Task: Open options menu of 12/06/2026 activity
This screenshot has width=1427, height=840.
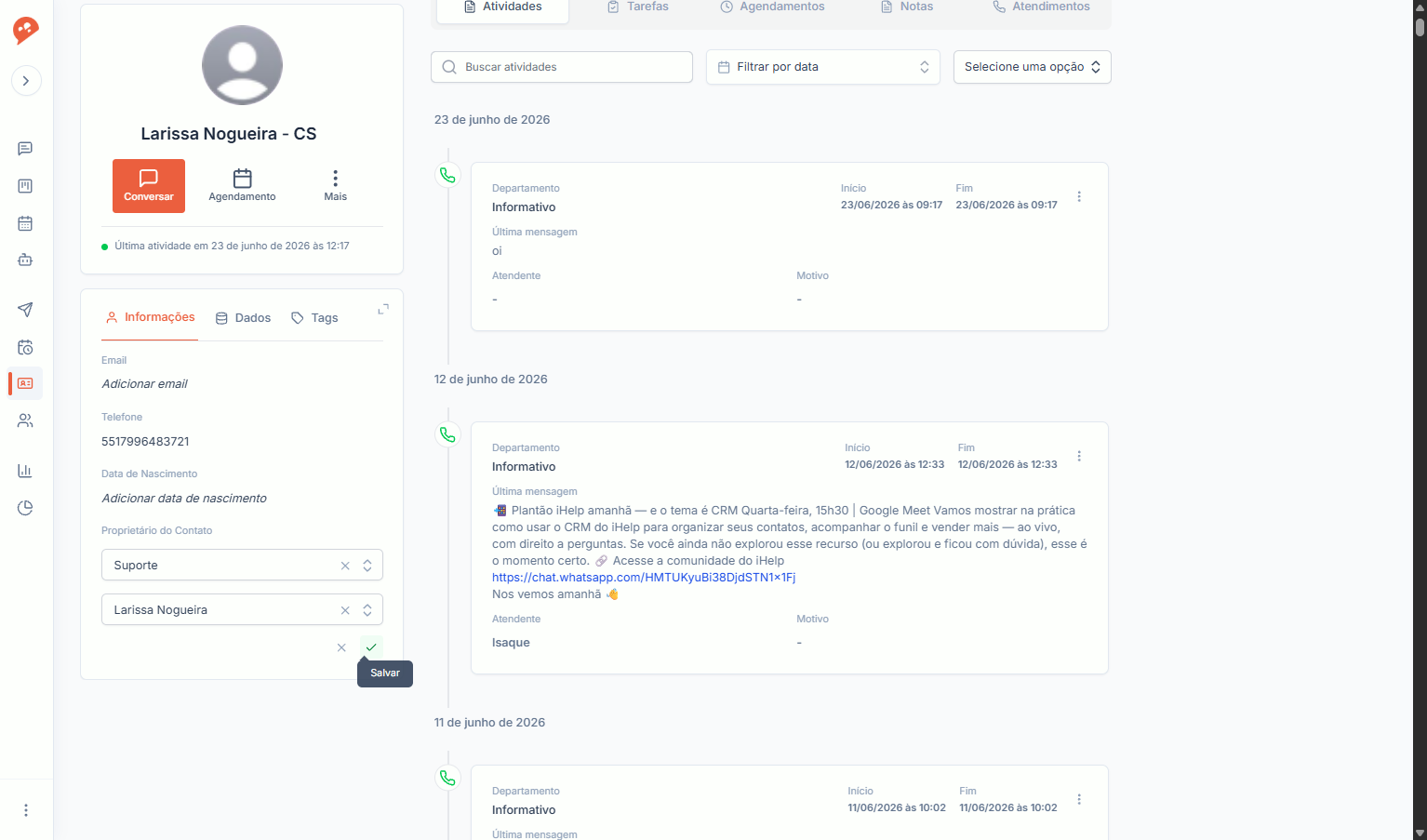Action: (x=1079, y=456)
